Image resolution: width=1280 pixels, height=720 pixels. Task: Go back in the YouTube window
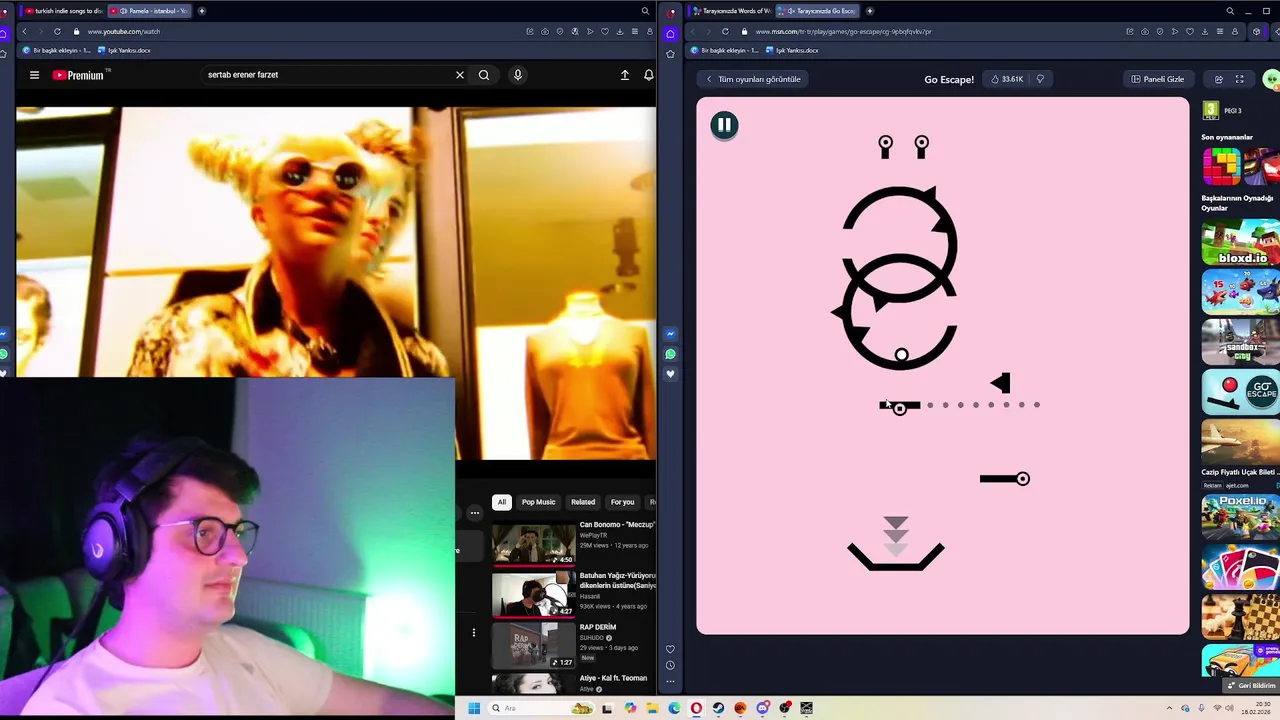(24, 31)
